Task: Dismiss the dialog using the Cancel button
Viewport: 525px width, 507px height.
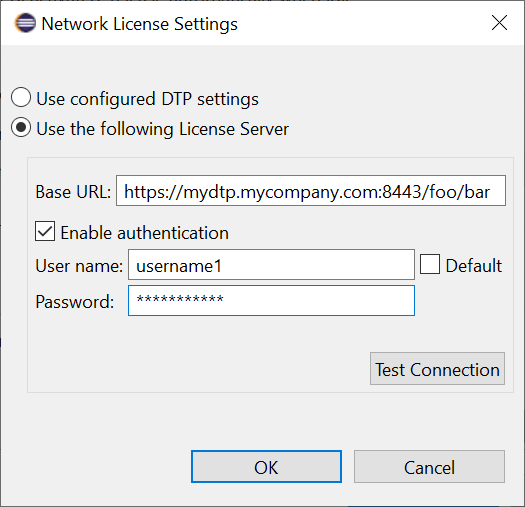Action: pos(429,466)
